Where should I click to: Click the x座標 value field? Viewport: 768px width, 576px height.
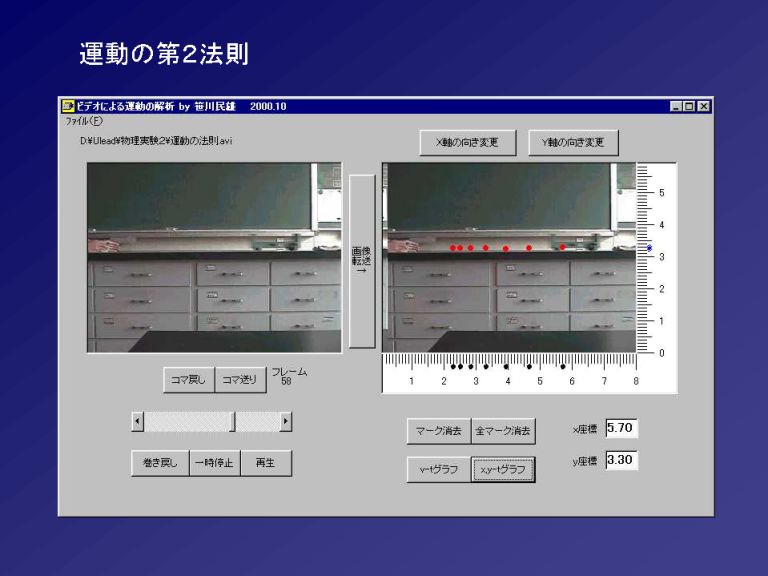[620, 428]
